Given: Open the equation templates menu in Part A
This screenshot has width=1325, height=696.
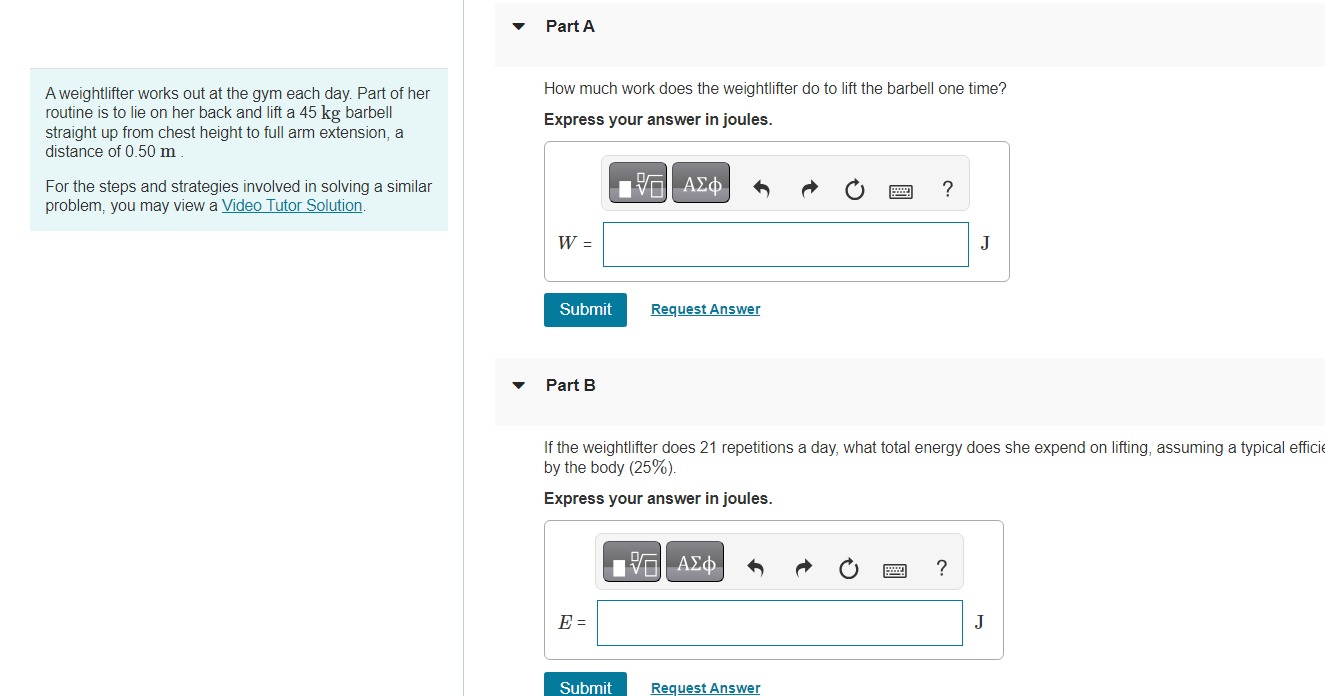Looking at the screenshot, I should pos(637,183).
